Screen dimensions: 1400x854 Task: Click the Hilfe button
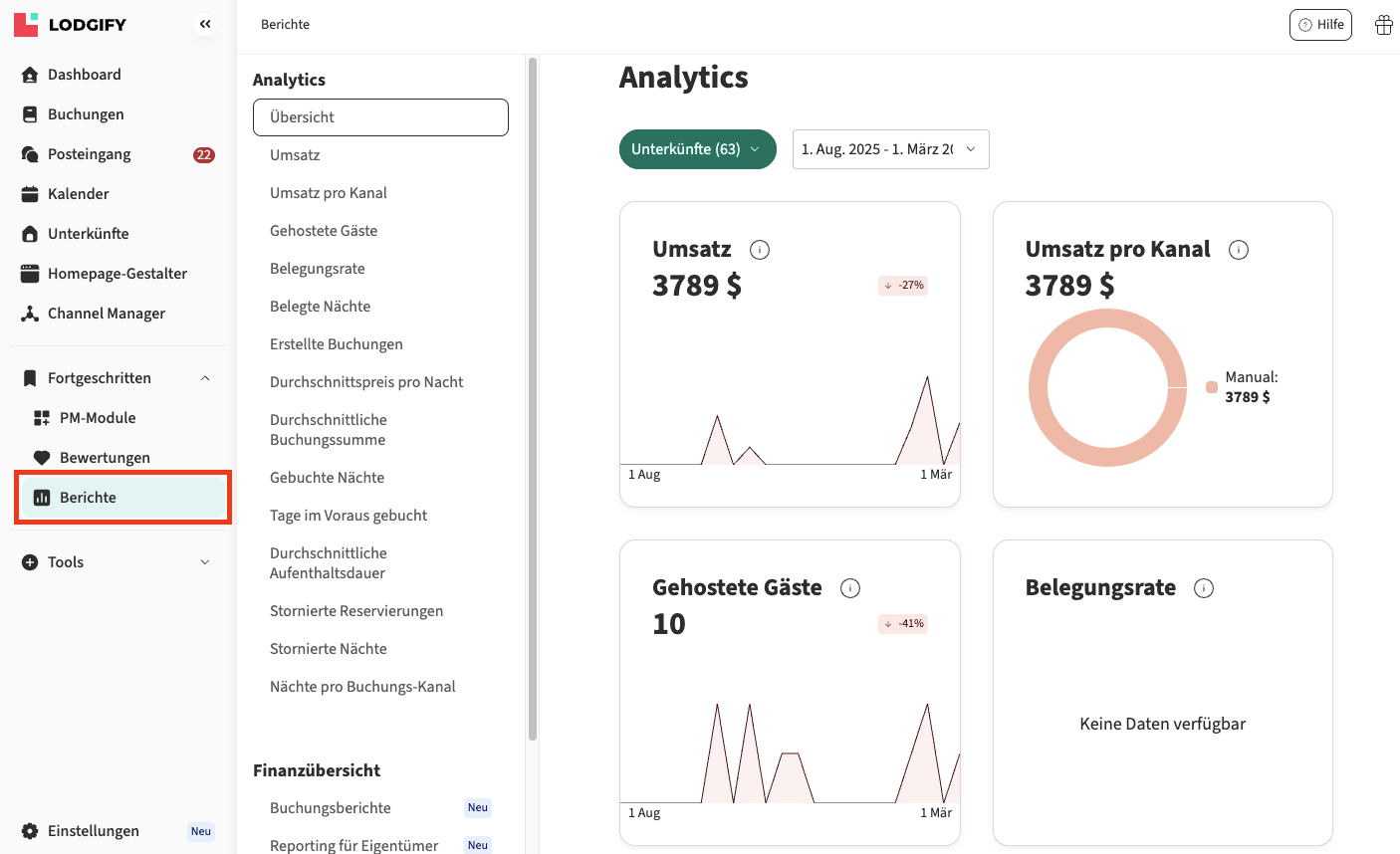pyautogui.click(x=1320, y=25)
